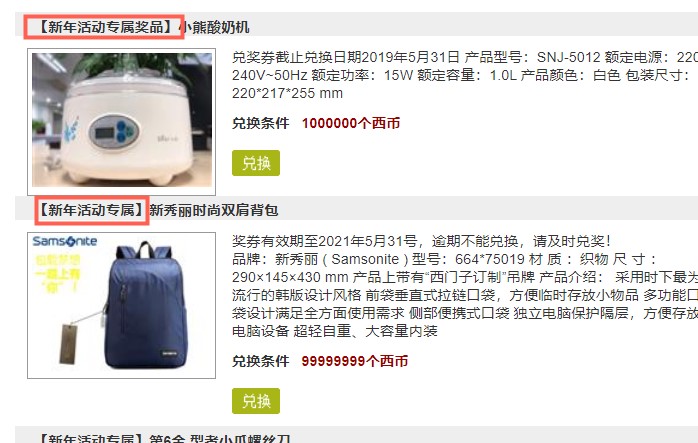Open the 小熊酸奶机 product photo
Viewport: 698px width, 443px height.
click(x=122, y=122)
